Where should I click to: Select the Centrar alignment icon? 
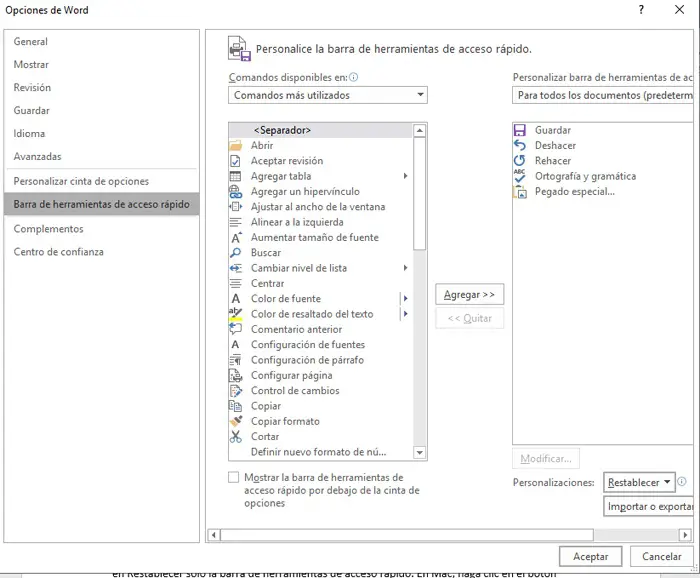click(x=235, y=283)
